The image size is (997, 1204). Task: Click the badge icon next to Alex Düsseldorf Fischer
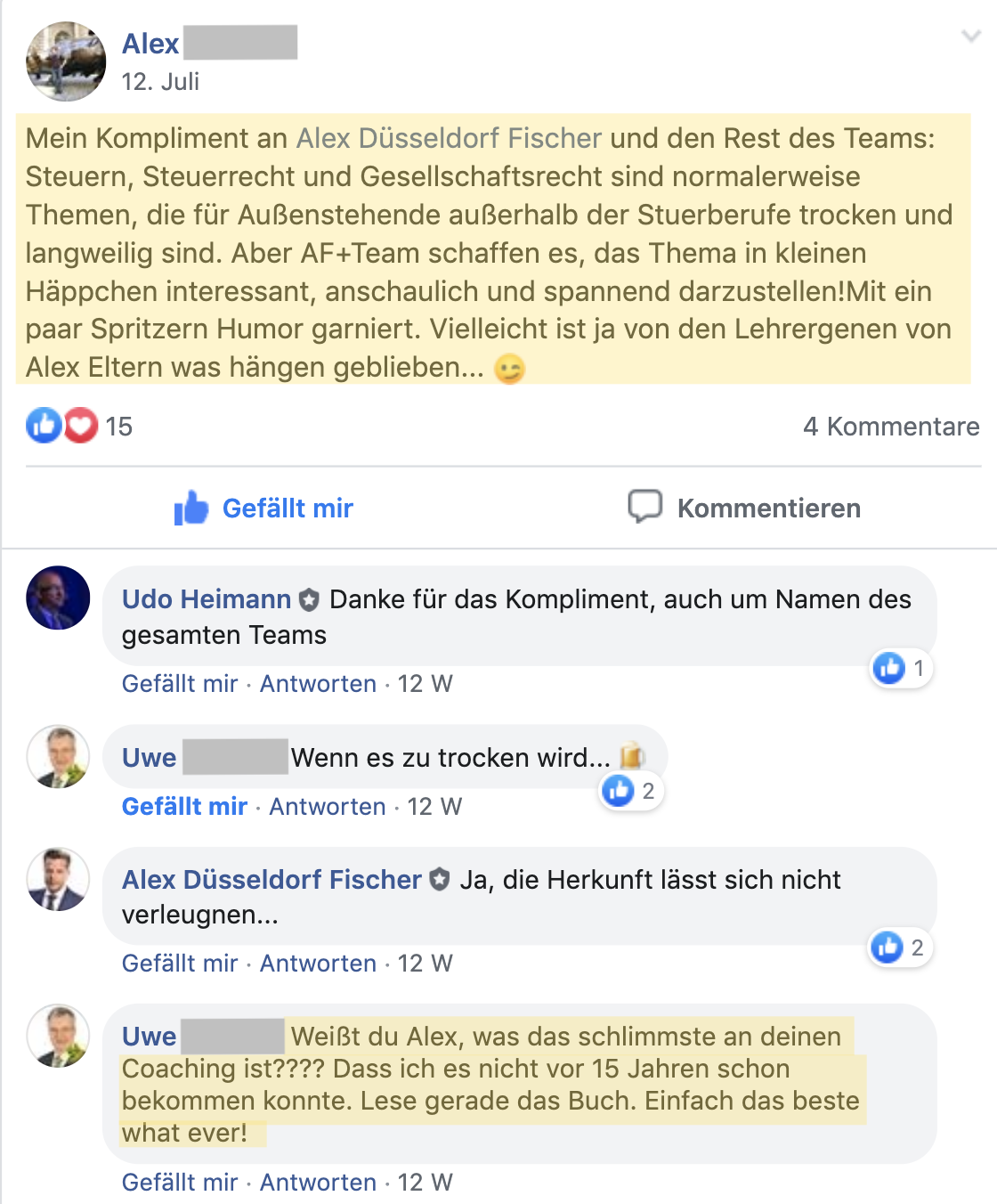click(x=440, y=880)
